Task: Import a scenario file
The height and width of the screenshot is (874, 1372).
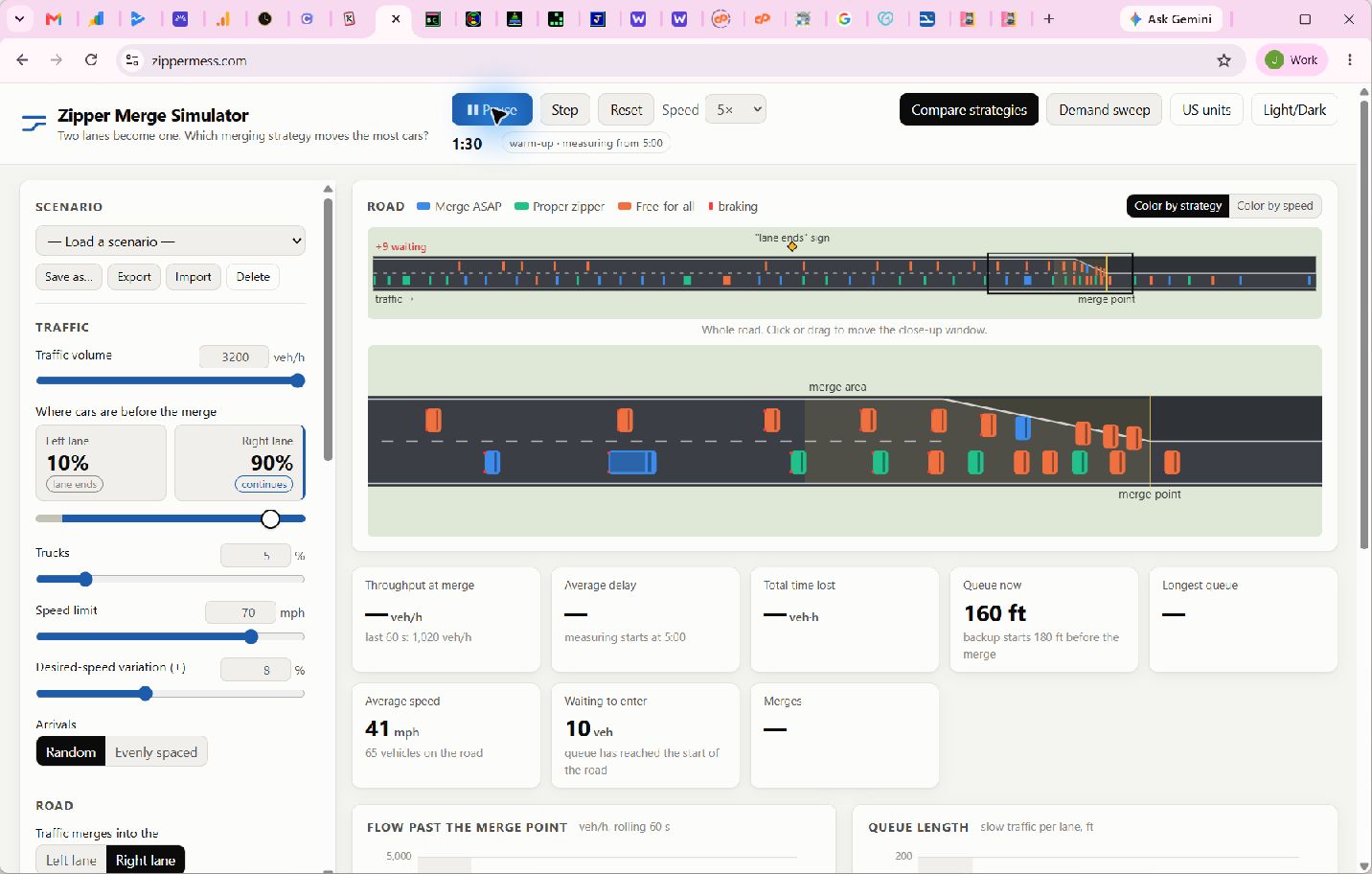Action: coord(193,277)
